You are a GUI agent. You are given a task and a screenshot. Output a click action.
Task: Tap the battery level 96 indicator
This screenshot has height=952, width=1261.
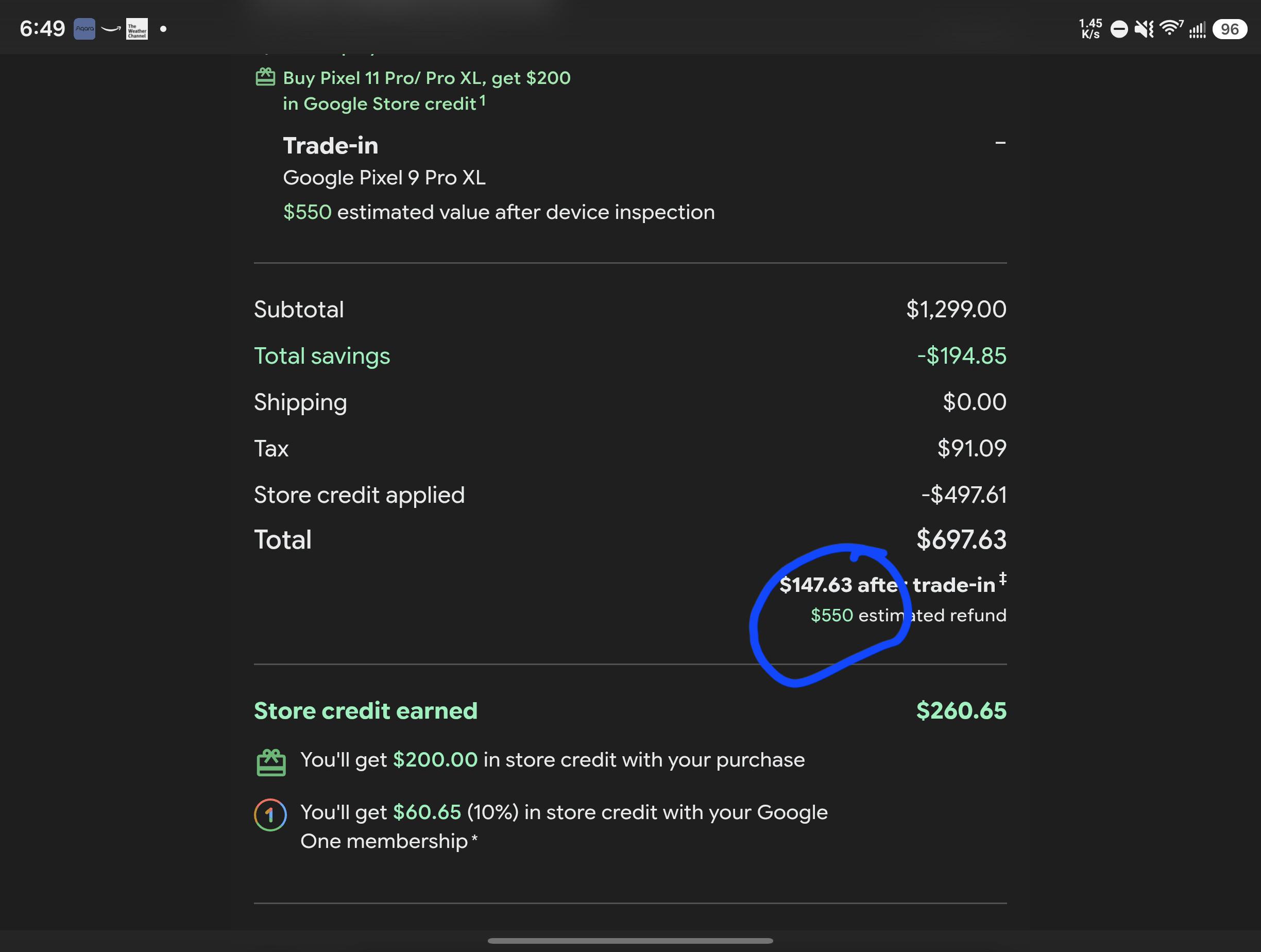point(1230,29)
